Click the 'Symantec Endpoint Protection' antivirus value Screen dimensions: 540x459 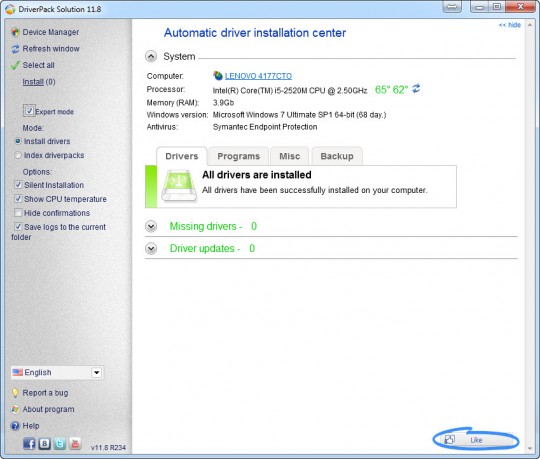(265, 127)
